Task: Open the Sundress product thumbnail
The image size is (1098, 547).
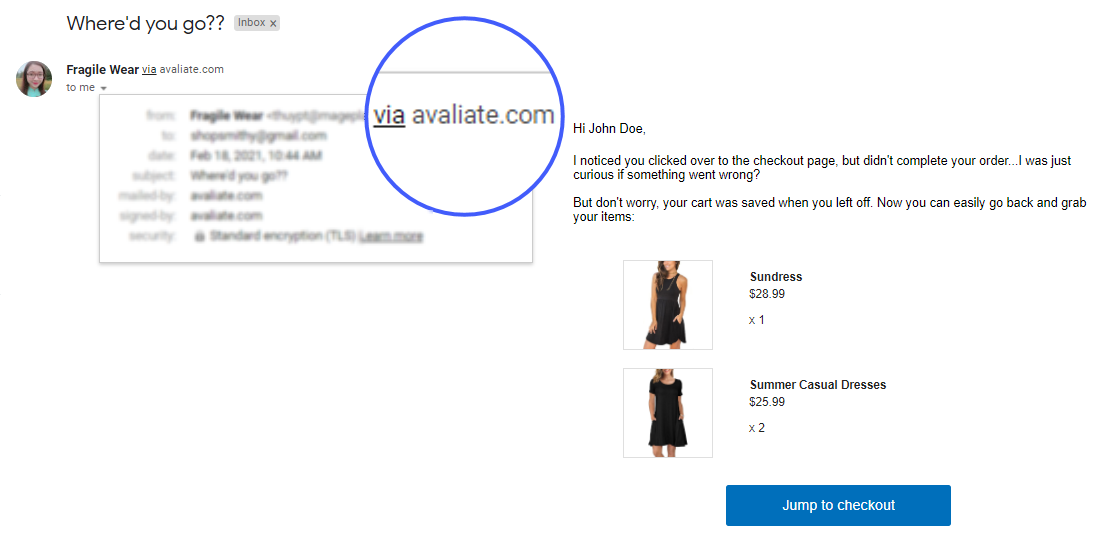Action: [667, 305]
